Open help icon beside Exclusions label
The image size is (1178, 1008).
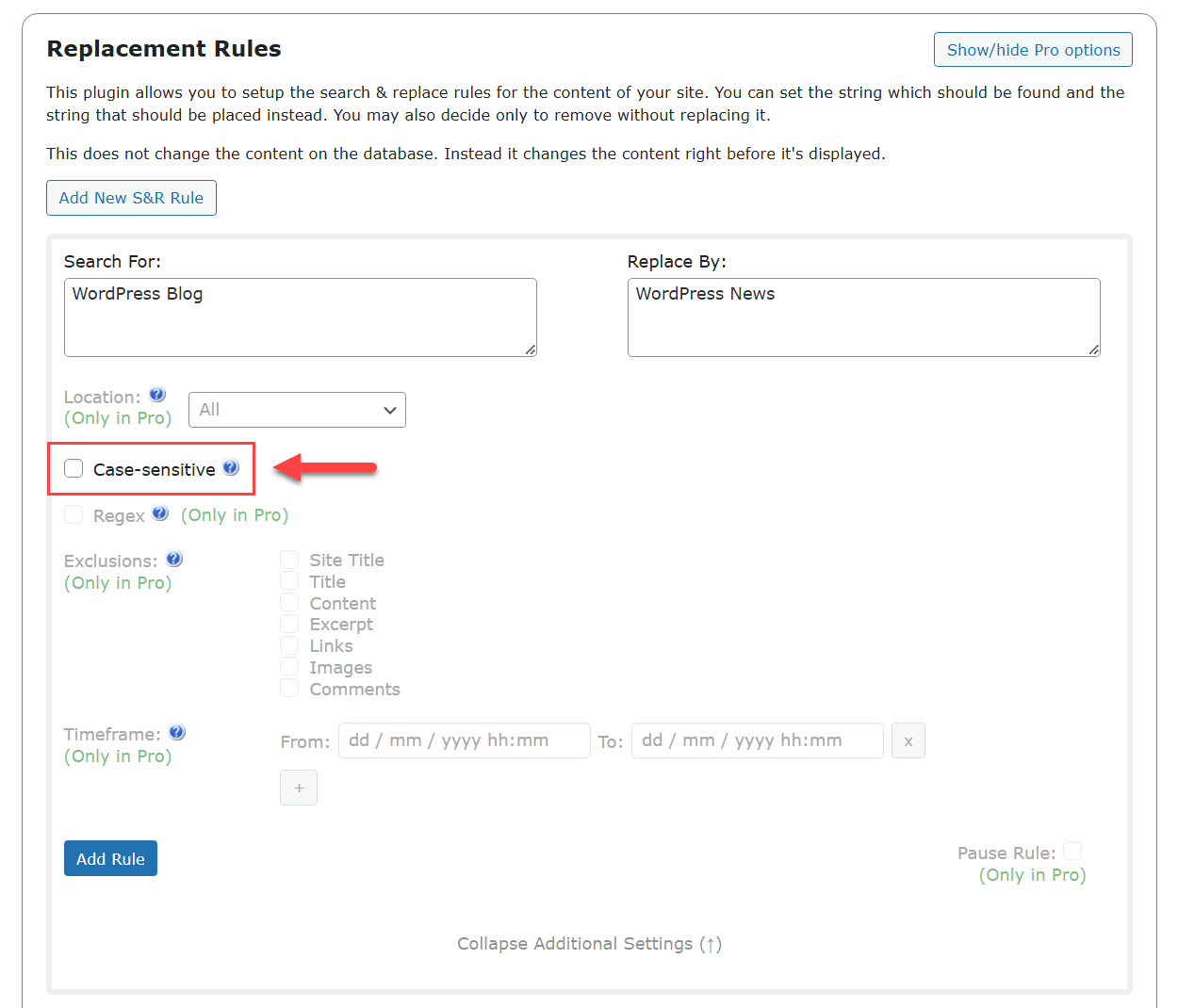click(174, 559)
